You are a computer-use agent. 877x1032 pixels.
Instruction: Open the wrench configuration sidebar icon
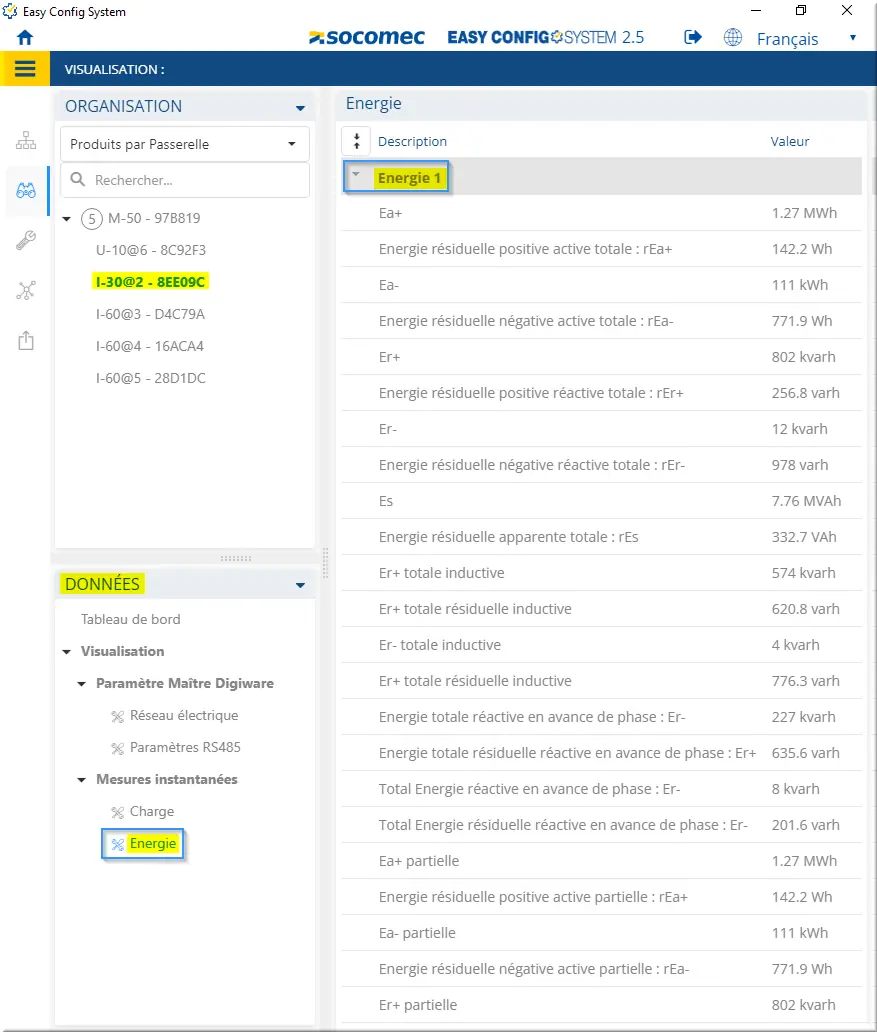coord(26,240)
